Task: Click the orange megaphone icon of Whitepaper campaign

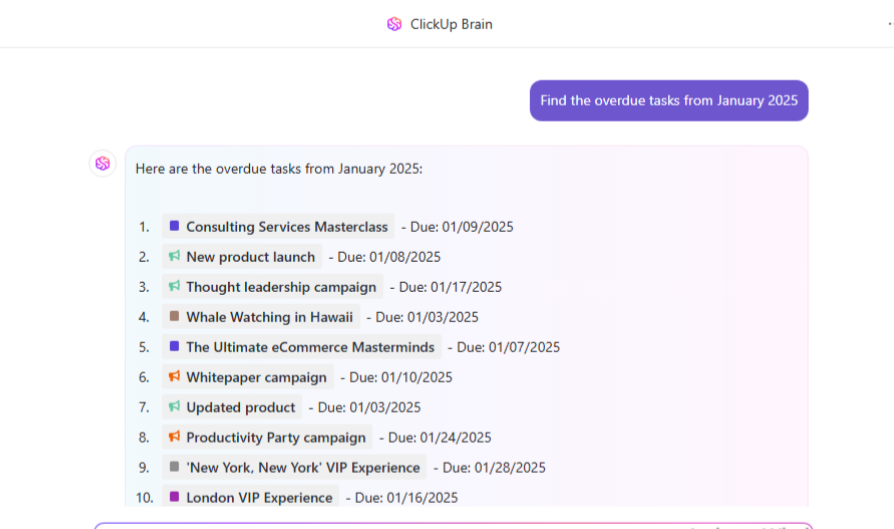Action: pyautogui.click(x=174, y=377)
